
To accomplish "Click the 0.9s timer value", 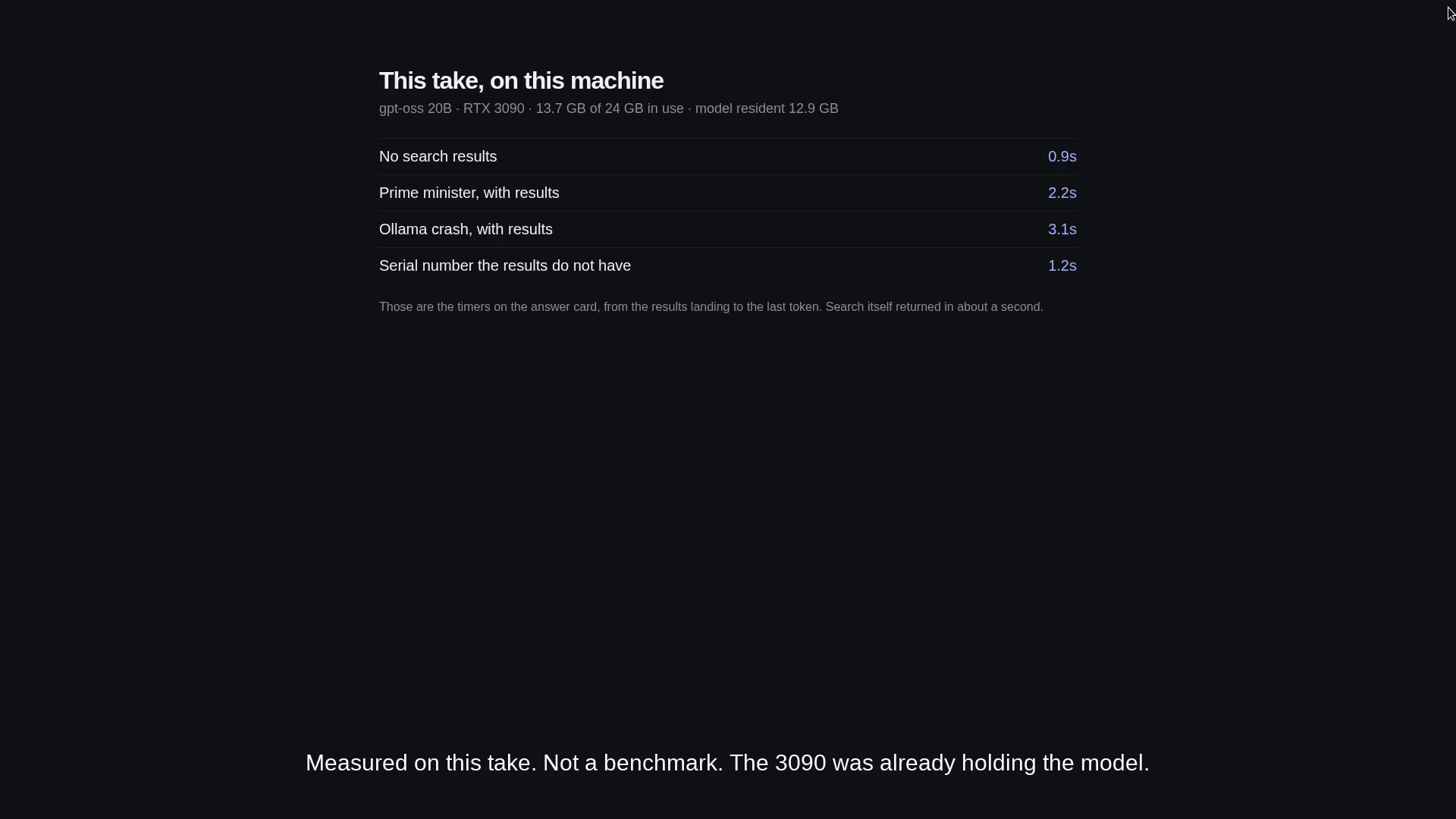I will point(1062,156).
